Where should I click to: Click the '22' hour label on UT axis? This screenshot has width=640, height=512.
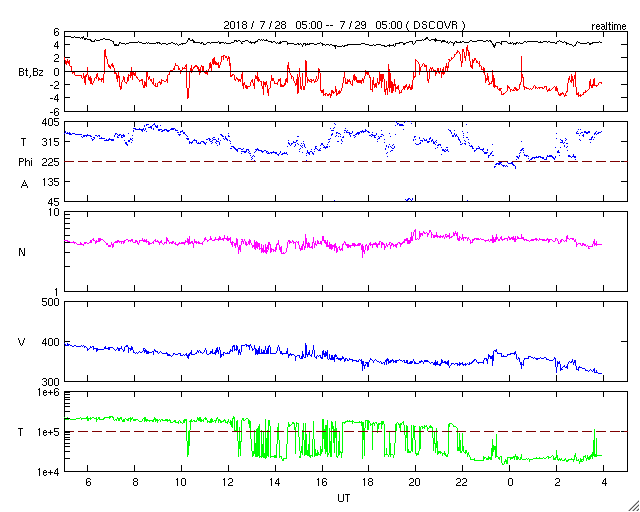[x=462, y=483]
